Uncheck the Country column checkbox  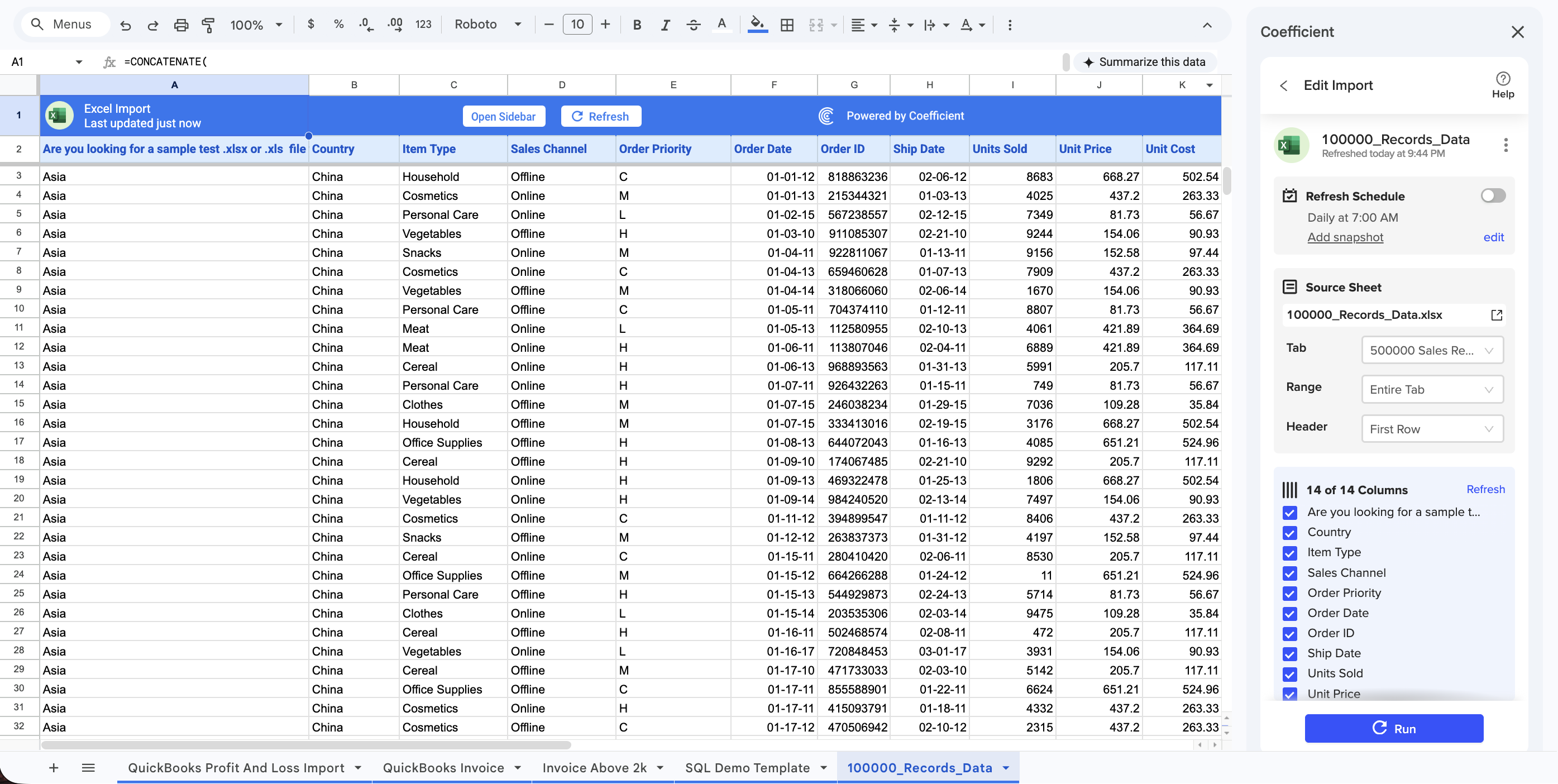(x=1289, y=532)
